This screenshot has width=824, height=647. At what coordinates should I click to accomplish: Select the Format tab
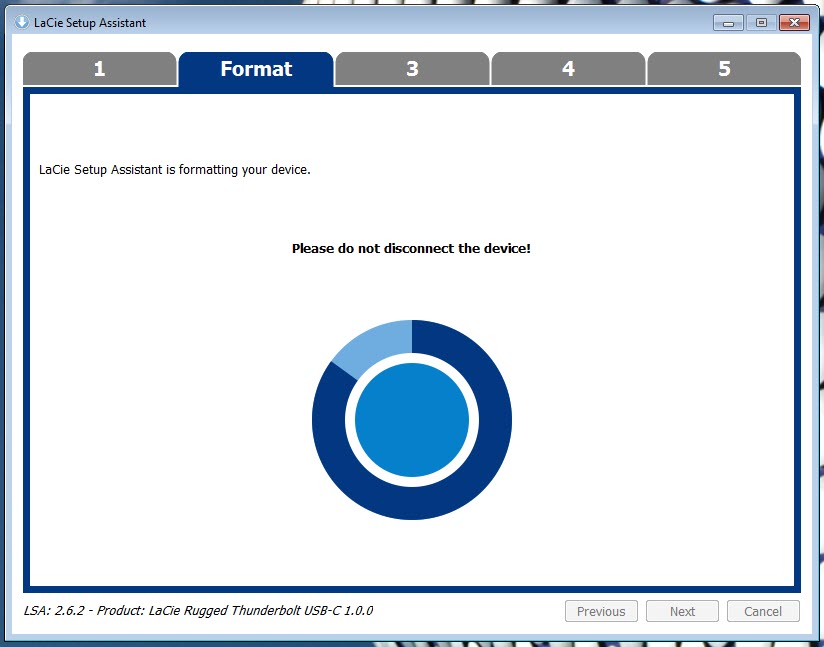coord(256,69)
